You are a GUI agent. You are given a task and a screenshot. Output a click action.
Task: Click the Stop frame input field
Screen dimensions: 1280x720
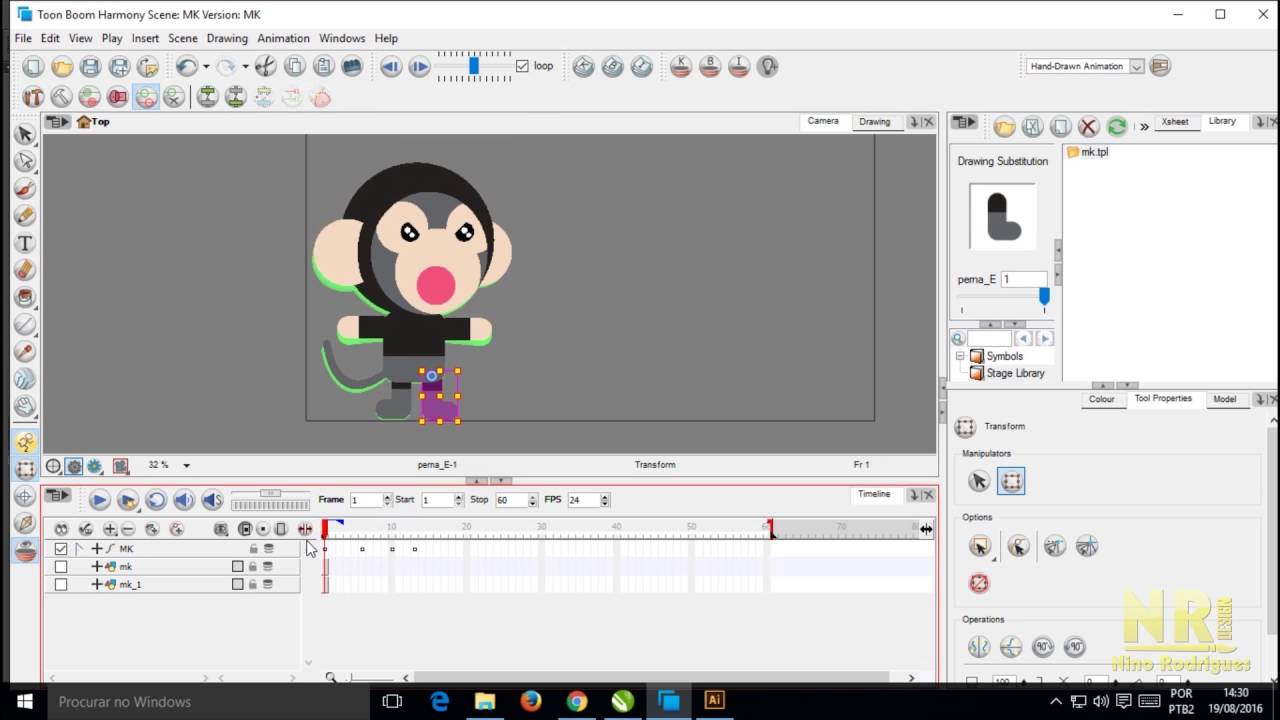pos(510,500)
